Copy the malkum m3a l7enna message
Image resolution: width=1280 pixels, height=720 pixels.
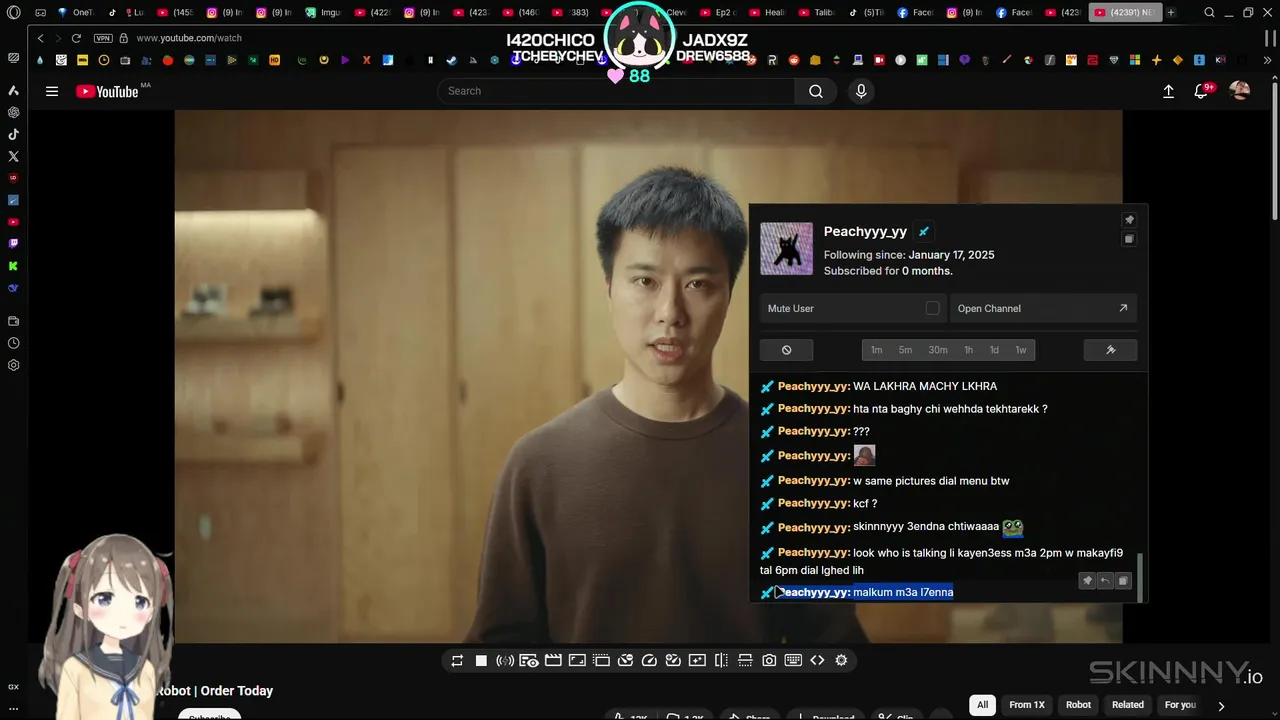[1123, 581]
